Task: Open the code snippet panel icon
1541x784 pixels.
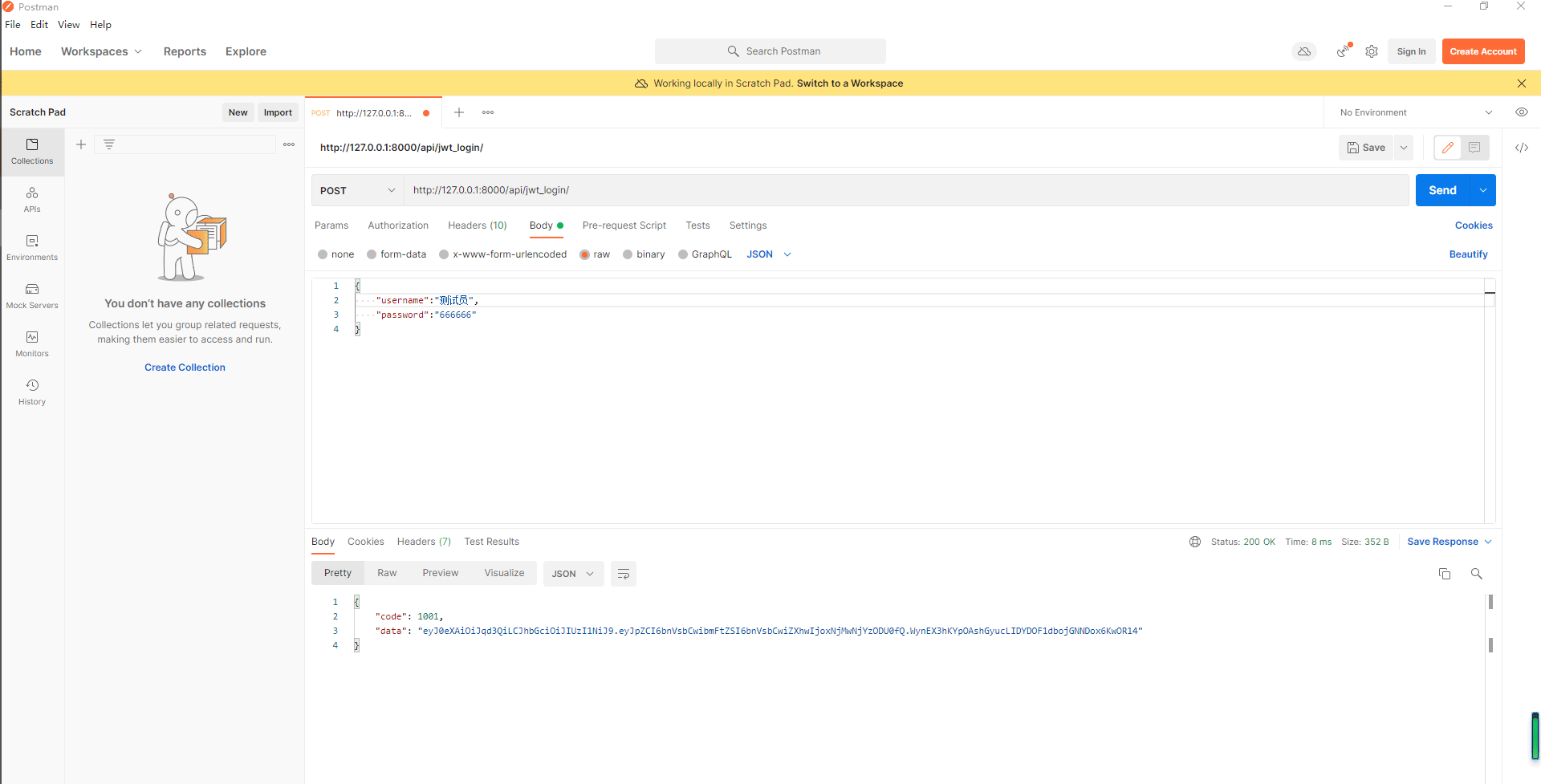Action: 1522,148
